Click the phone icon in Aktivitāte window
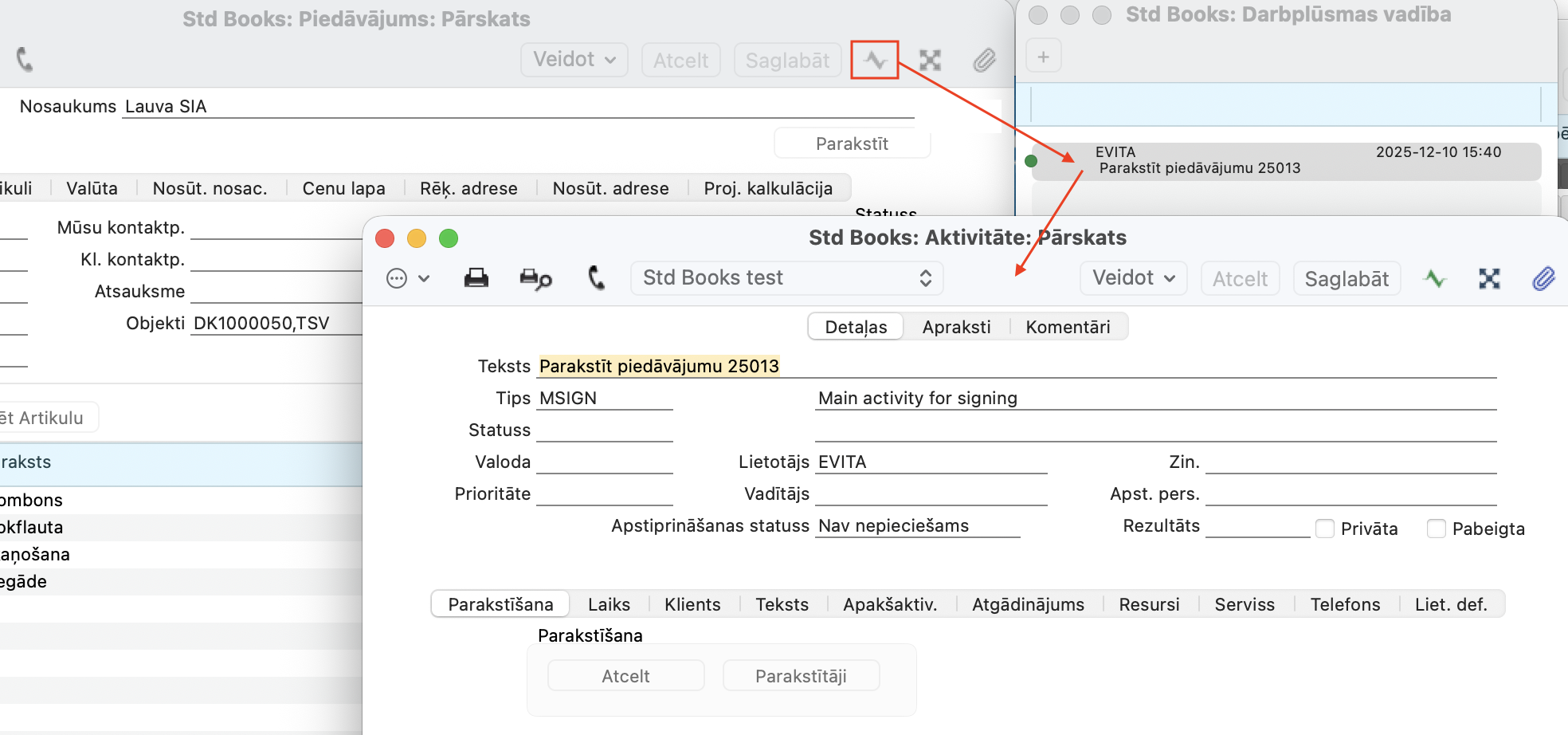 (x=596, y=277)
